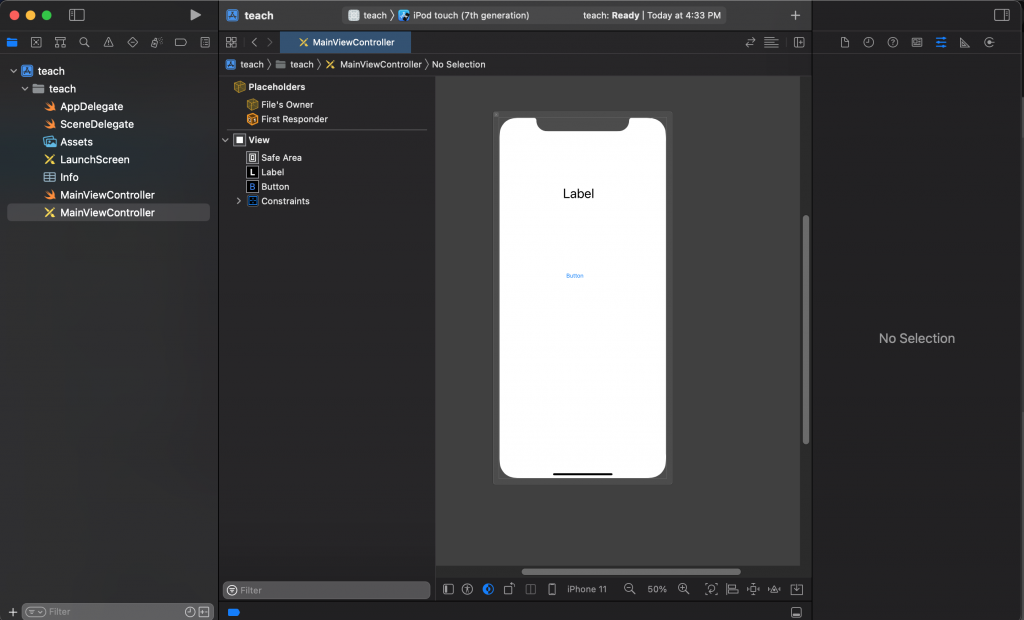Viewport: 1024px width, 620px height.
Task: Run the project with the Play button
Action: (195, 15)
